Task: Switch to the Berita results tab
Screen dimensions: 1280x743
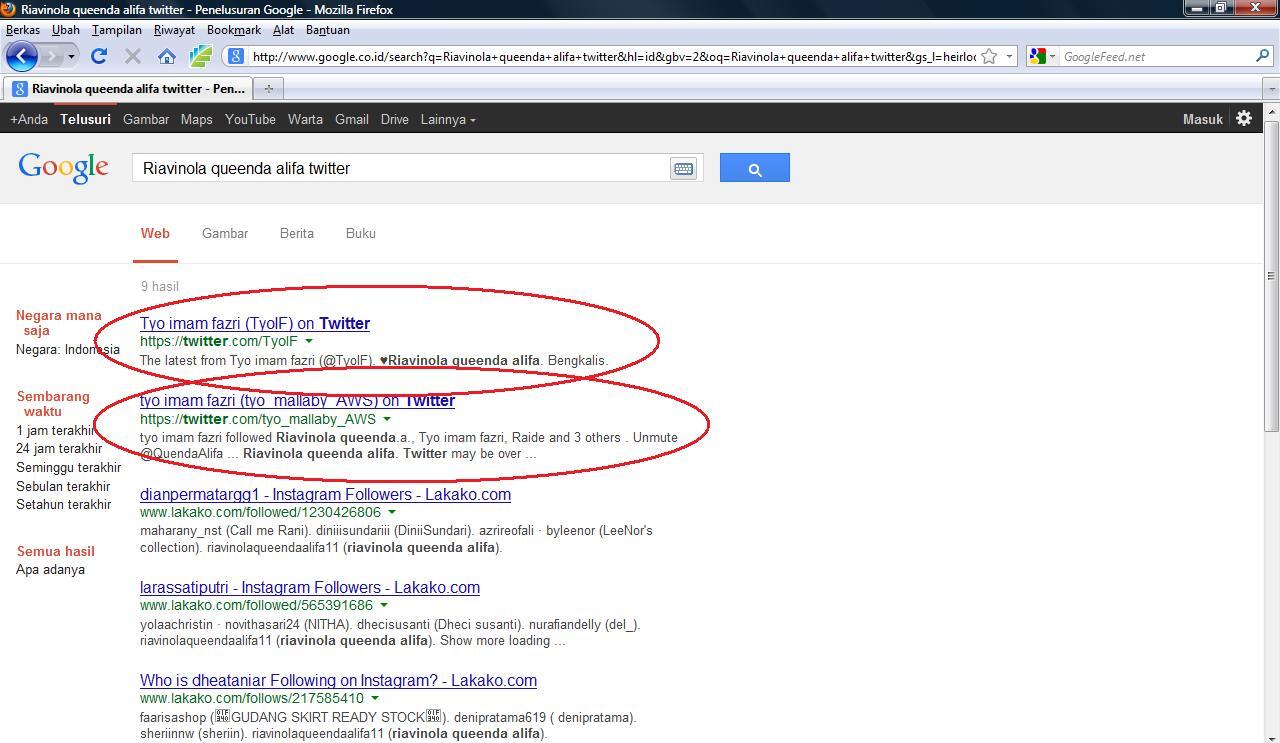Action: 297,233
